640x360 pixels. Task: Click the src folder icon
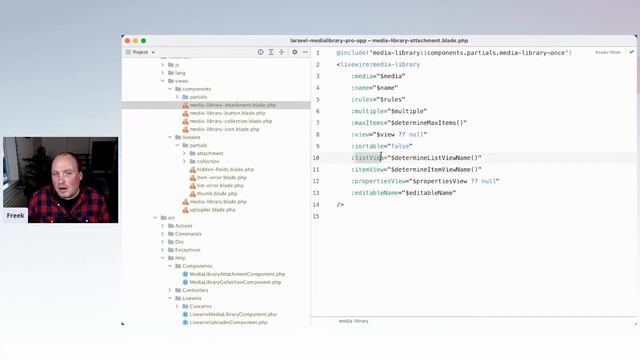point(163,218)
